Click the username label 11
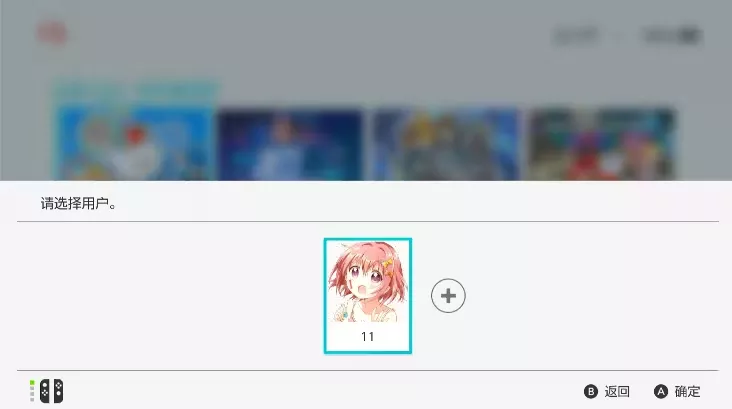This screenshot has height=409, width=732. click(368, 337)
